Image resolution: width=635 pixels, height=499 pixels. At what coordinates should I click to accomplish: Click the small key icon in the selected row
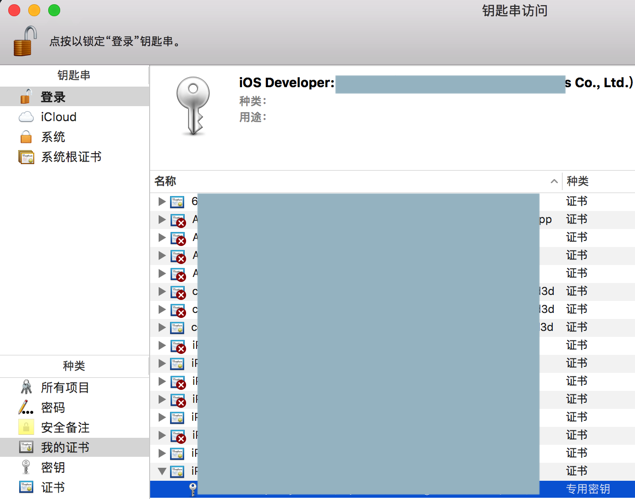193,489
